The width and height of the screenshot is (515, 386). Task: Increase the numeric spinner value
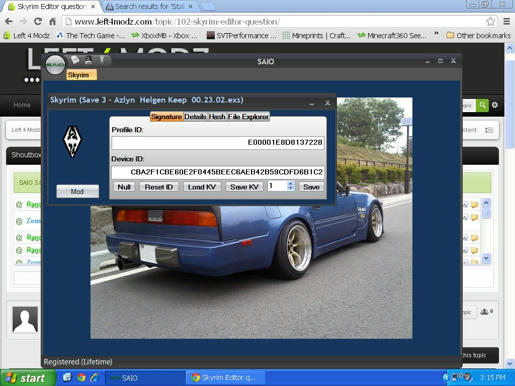click(290, 184)
